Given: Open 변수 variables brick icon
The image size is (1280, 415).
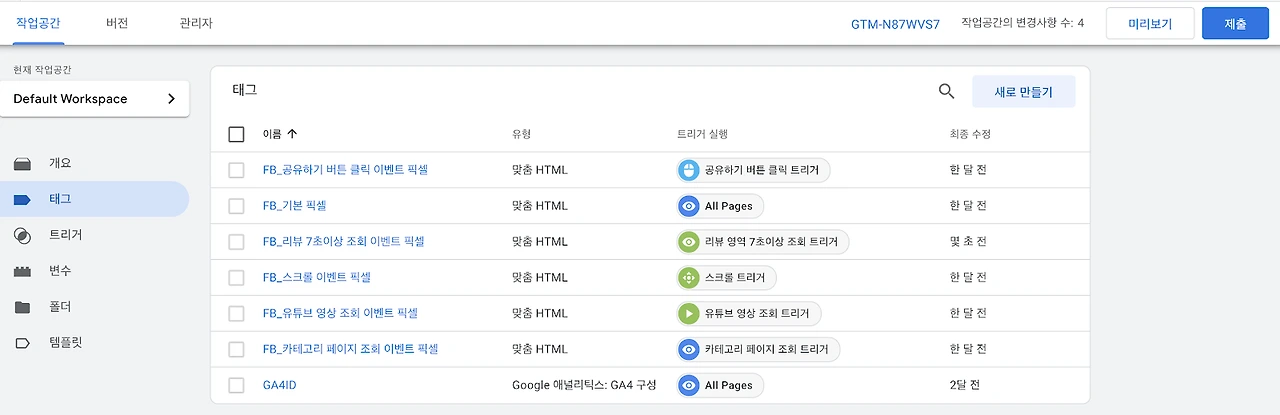Looking at the screenshot, I should point(22,271).
